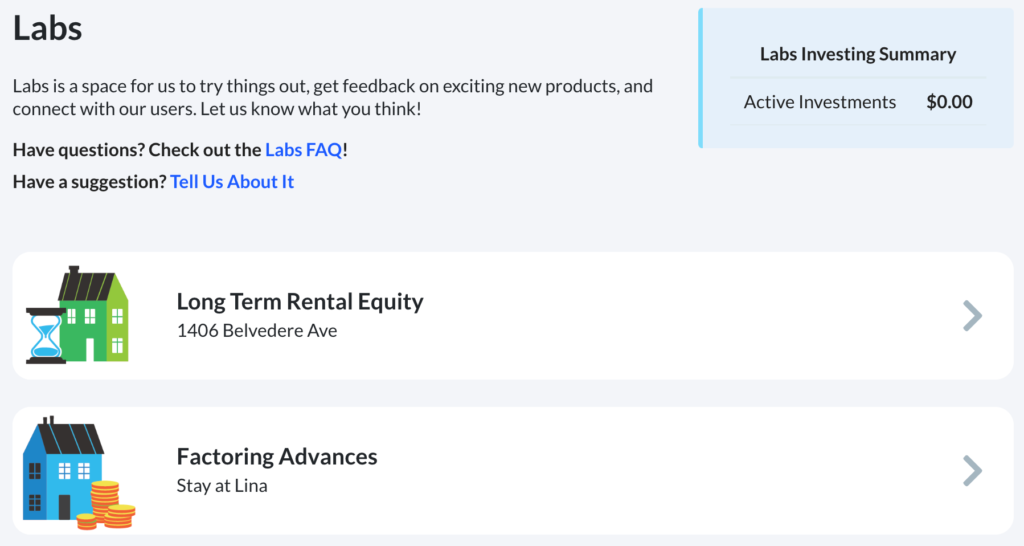Select the Stay at Lina subtitle

click(222, 485)
